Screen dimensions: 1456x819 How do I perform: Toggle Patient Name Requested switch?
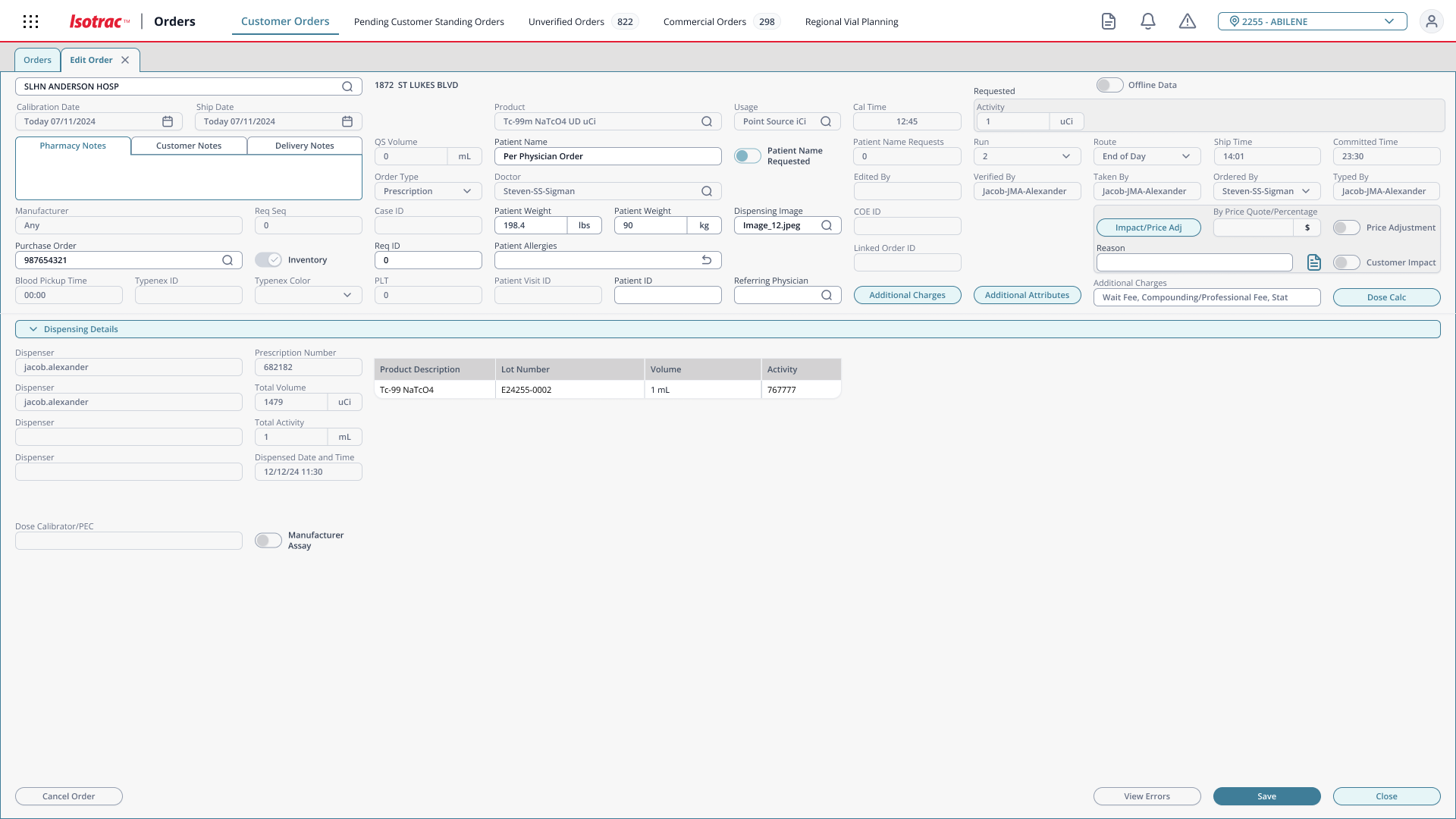[747, 156]
